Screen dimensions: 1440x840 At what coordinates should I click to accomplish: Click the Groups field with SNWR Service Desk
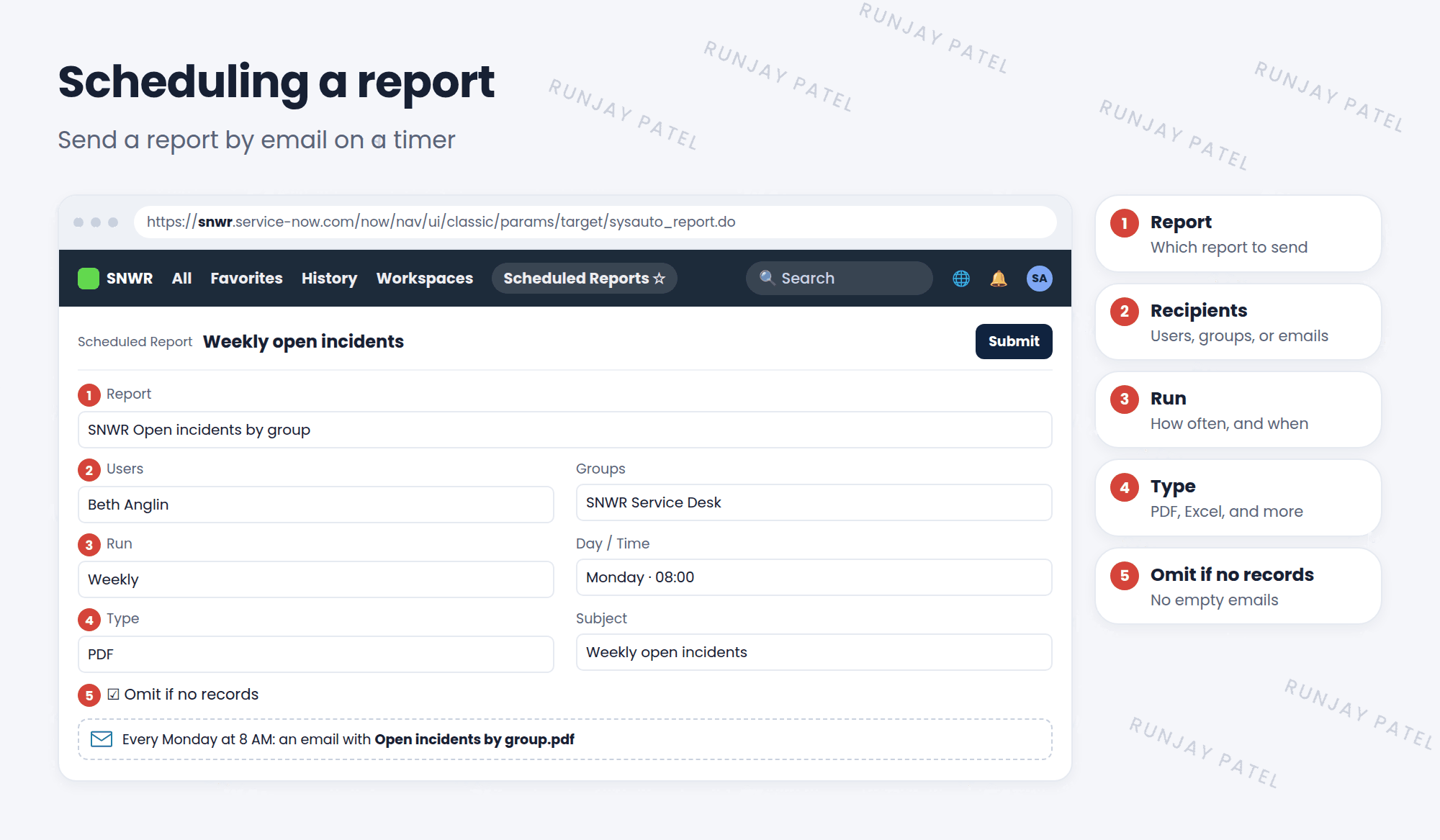click(814, 502)
